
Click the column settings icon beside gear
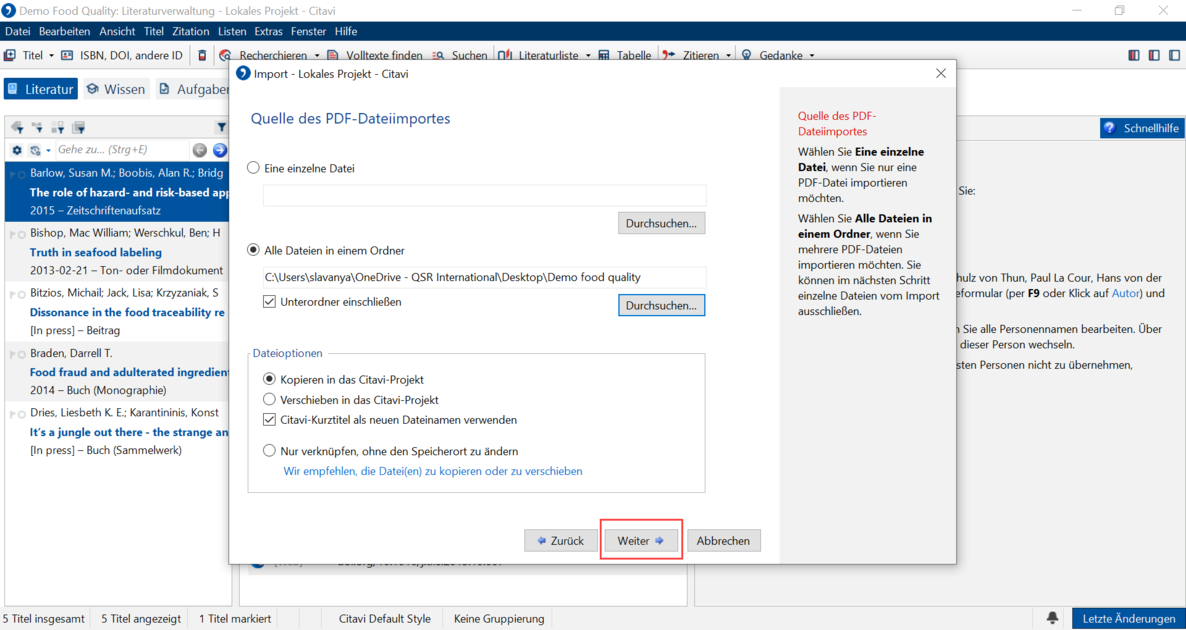pos(35,150)
